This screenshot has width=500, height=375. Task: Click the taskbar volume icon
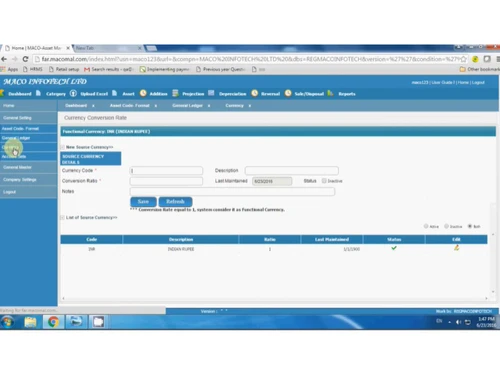tap(459, 322)
